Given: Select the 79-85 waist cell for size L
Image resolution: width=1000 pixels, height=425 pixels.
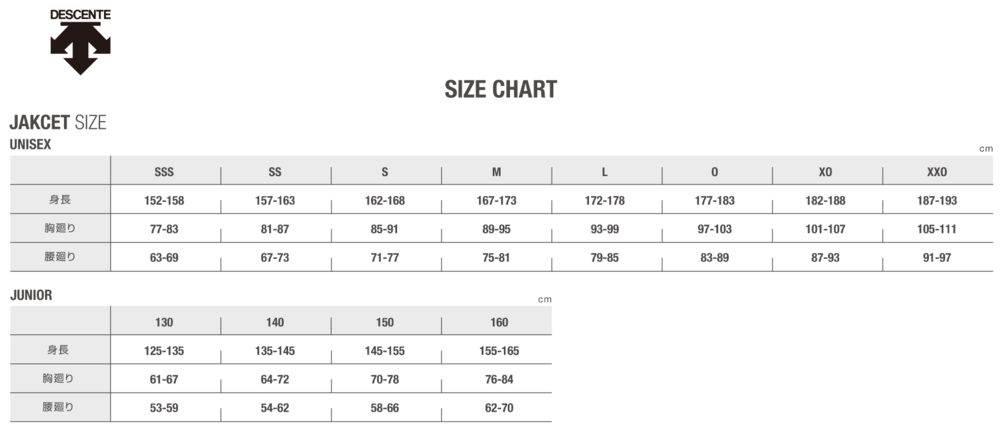Looking at the screenshot, I should (605, 257).
